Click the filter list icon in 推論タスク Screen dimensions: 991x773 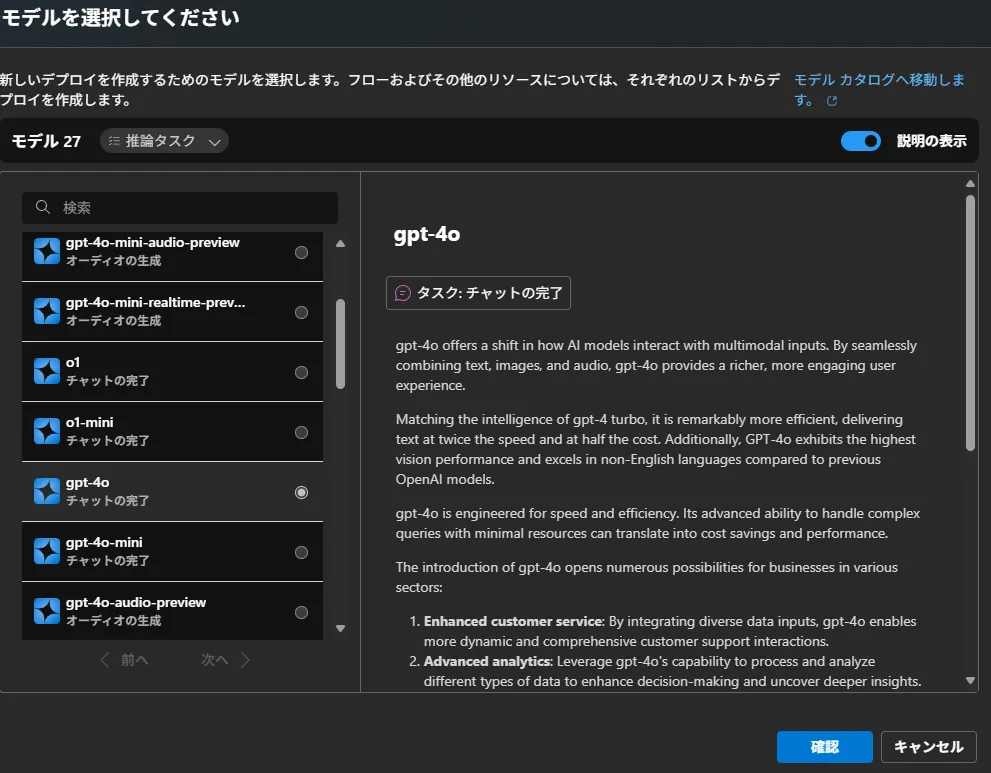114,141
